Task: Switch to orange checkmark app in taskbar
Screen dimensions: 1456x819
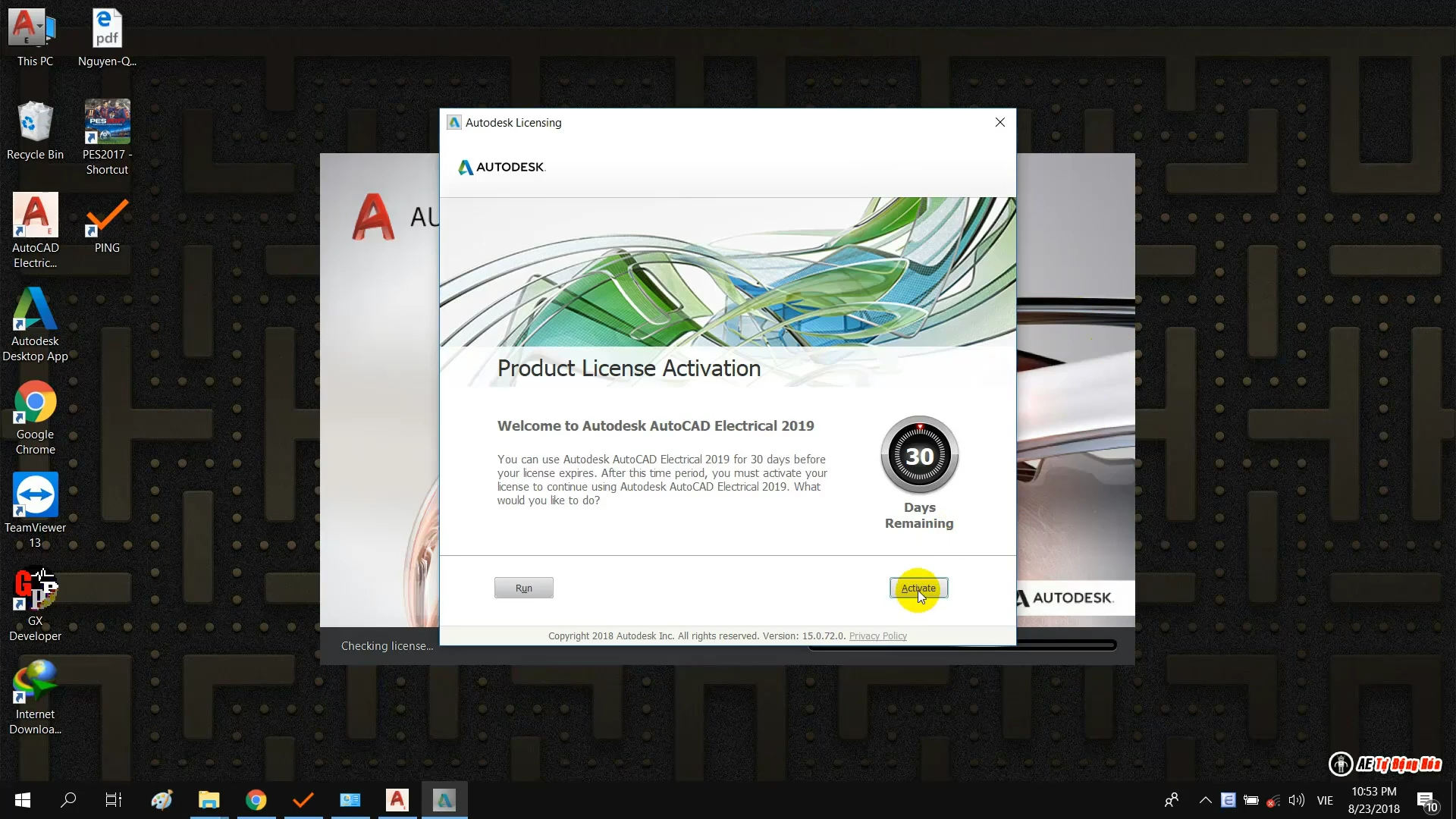Action: point(303,800)
